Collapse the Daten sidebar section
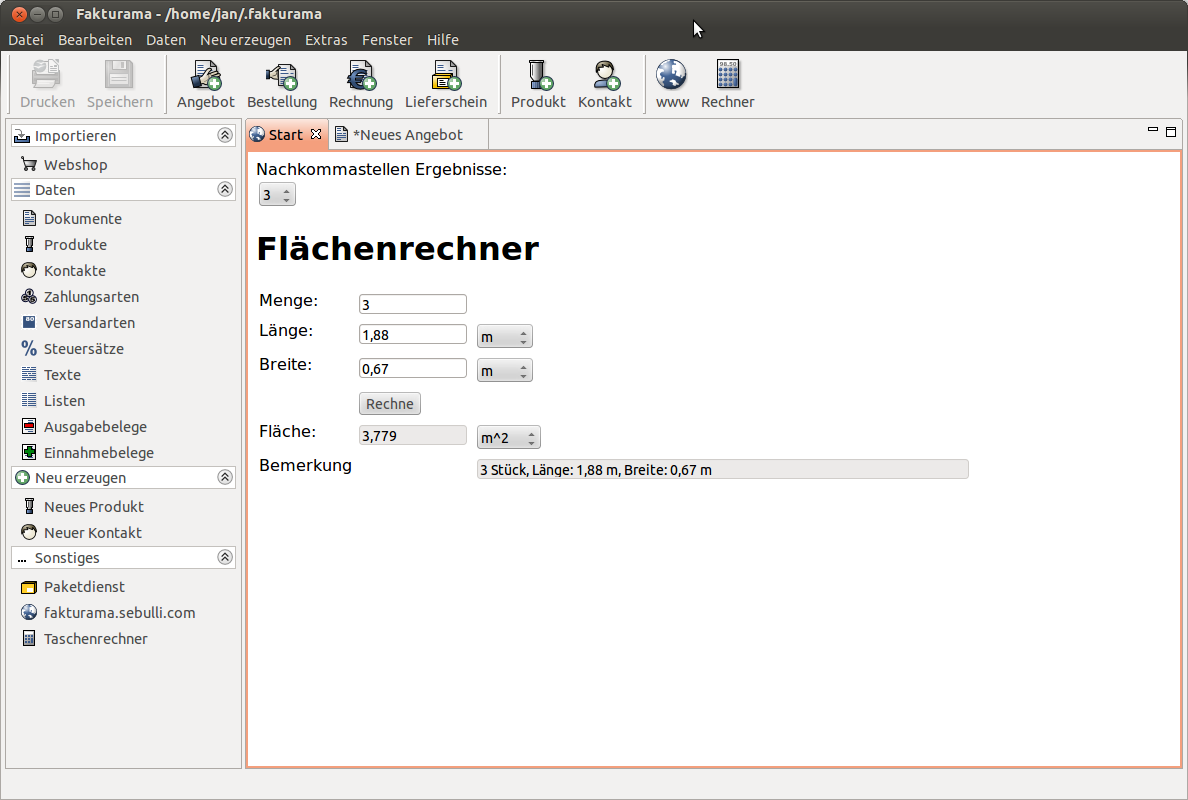1188x800 pixels. point(224,189)
